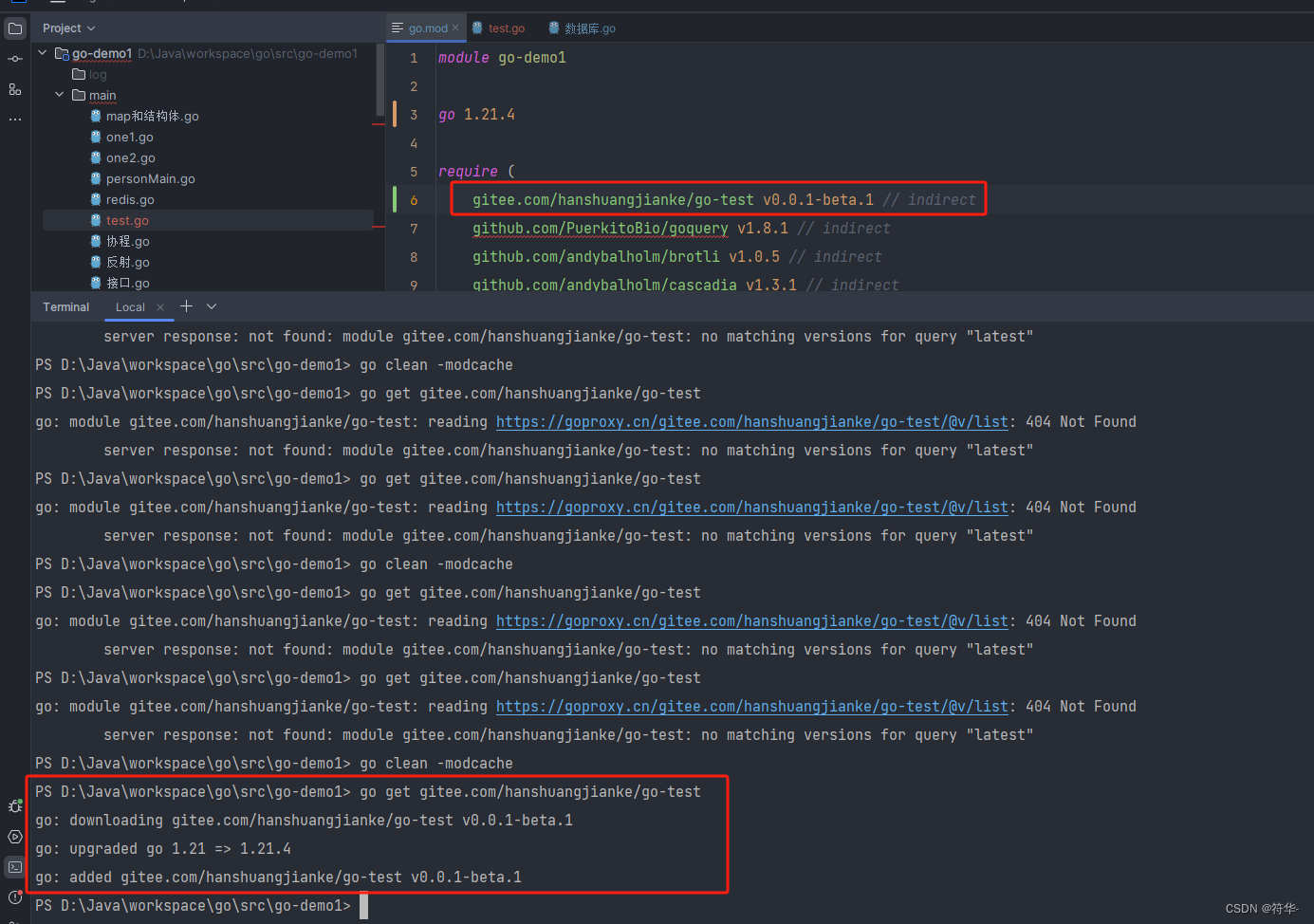
Task: Select the log folder
Action: (98, 74)
